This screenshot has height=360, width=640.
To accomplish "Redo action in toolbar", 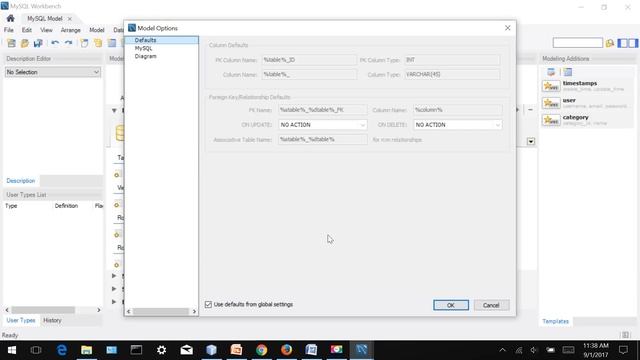I will click(68, 43).
